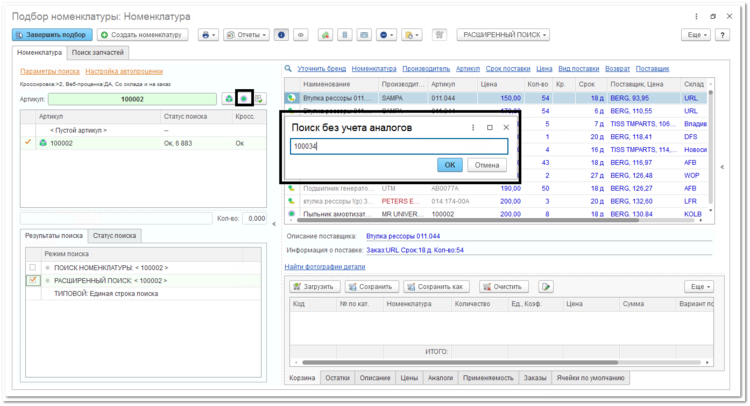Open the printer dropdown in toolbar

click(x=209, y=35)
